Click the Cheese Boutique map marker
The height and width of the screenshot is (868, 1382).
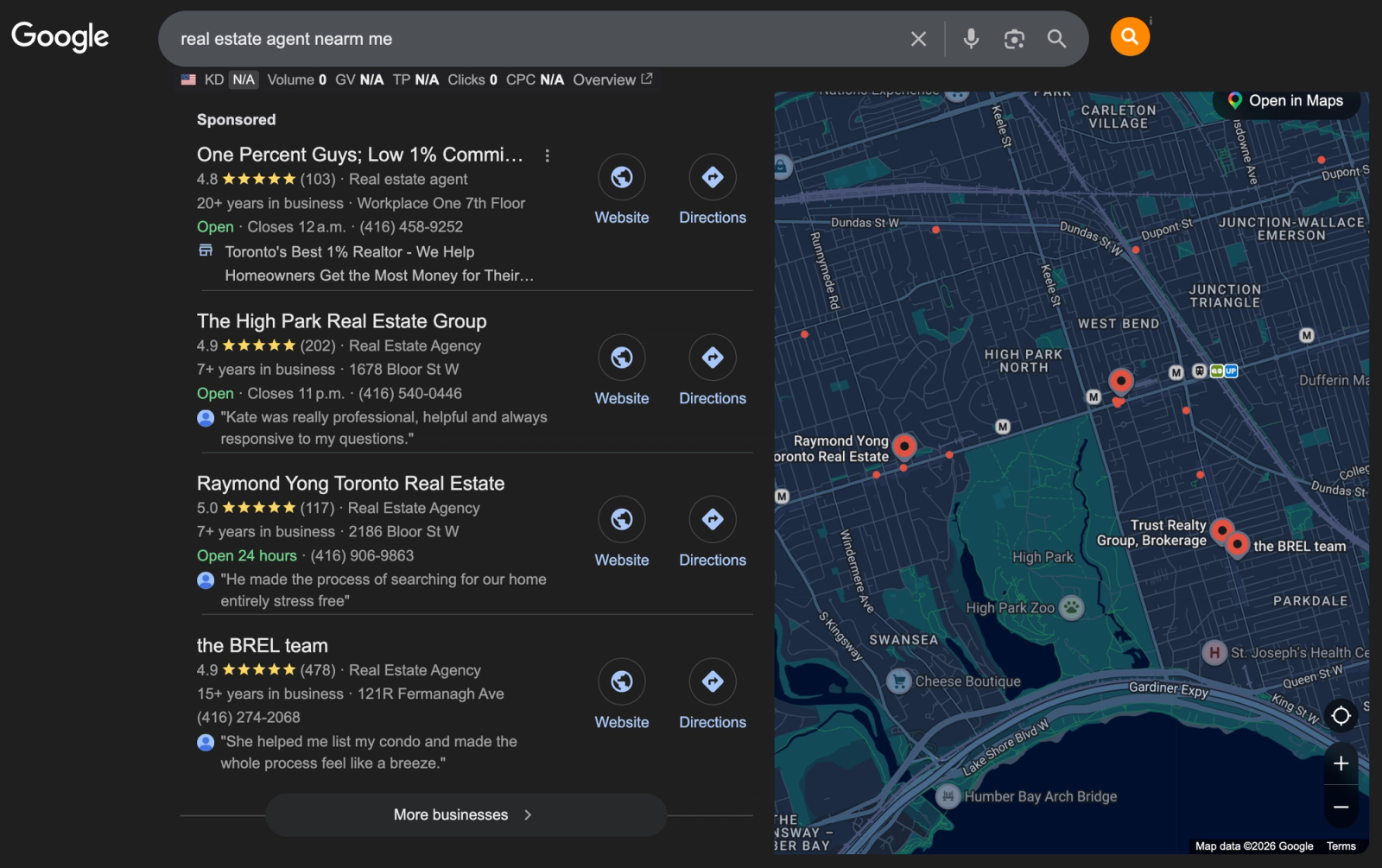click(899, 681)
